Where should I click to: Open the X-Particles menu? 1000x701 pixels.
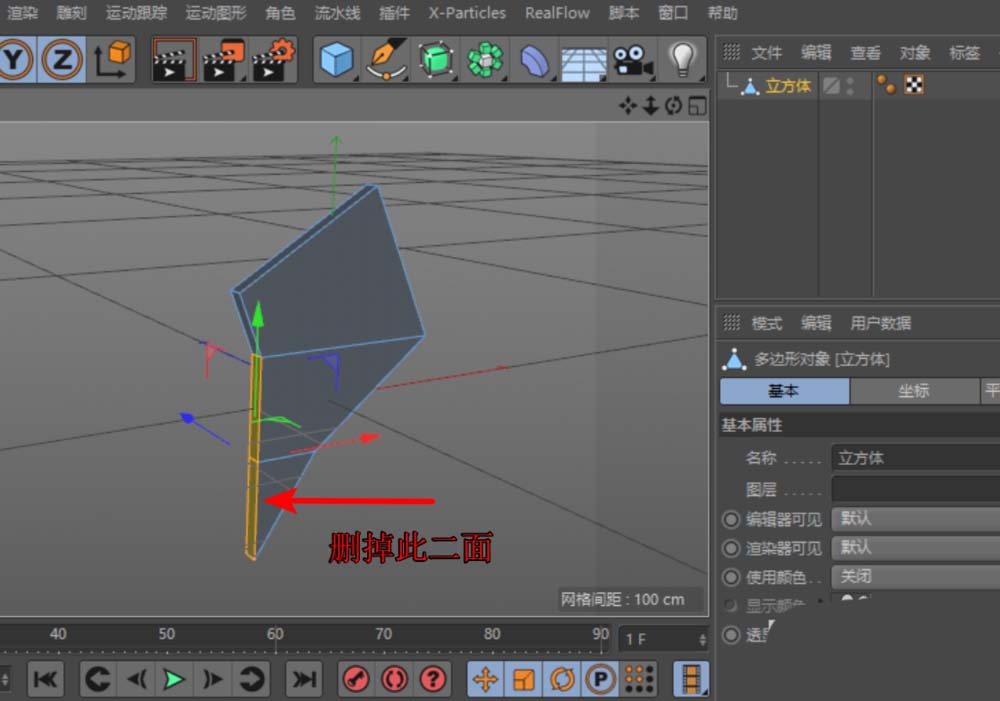point(466,13)
